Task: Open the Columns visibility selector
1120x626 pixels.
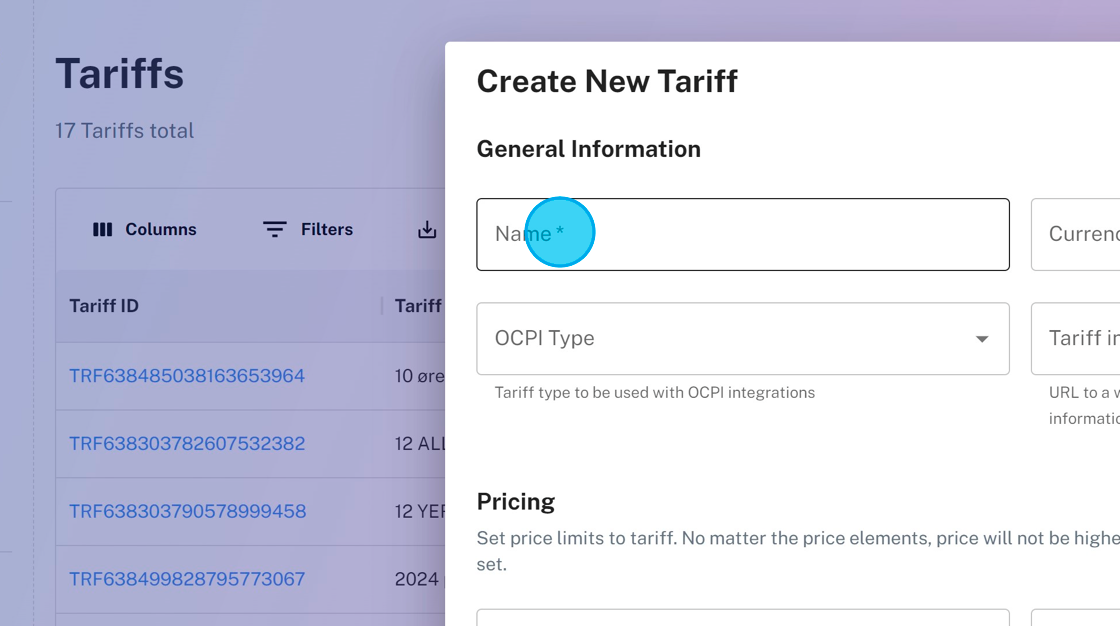Action: click(x=144, y=230)
